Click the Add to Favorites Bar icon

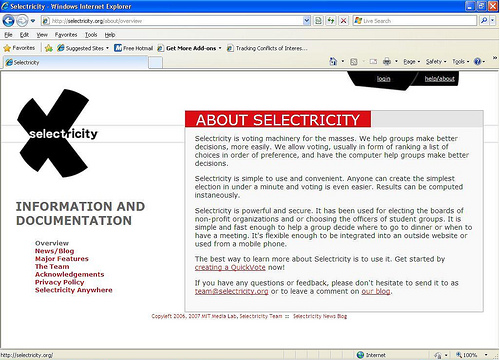(49, 48)
